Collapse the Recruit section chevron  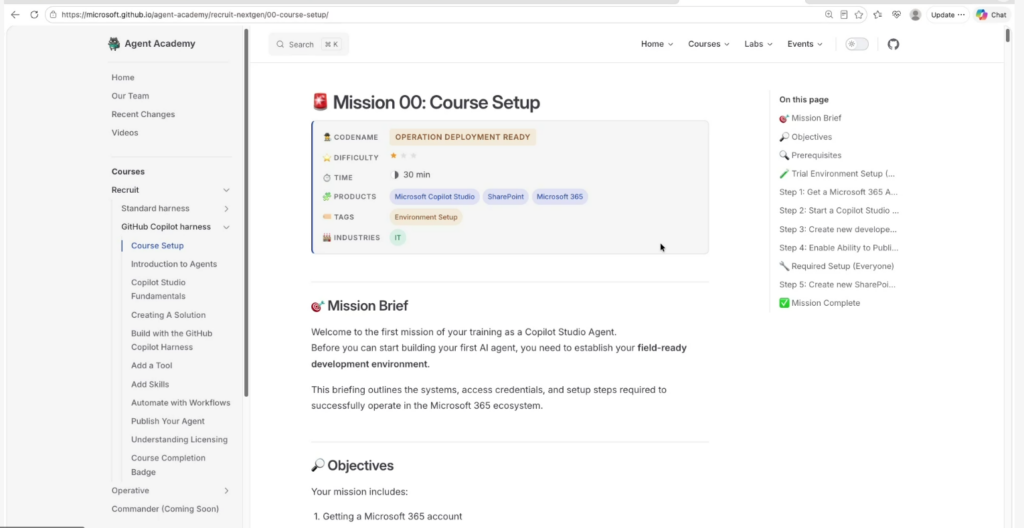226,190
